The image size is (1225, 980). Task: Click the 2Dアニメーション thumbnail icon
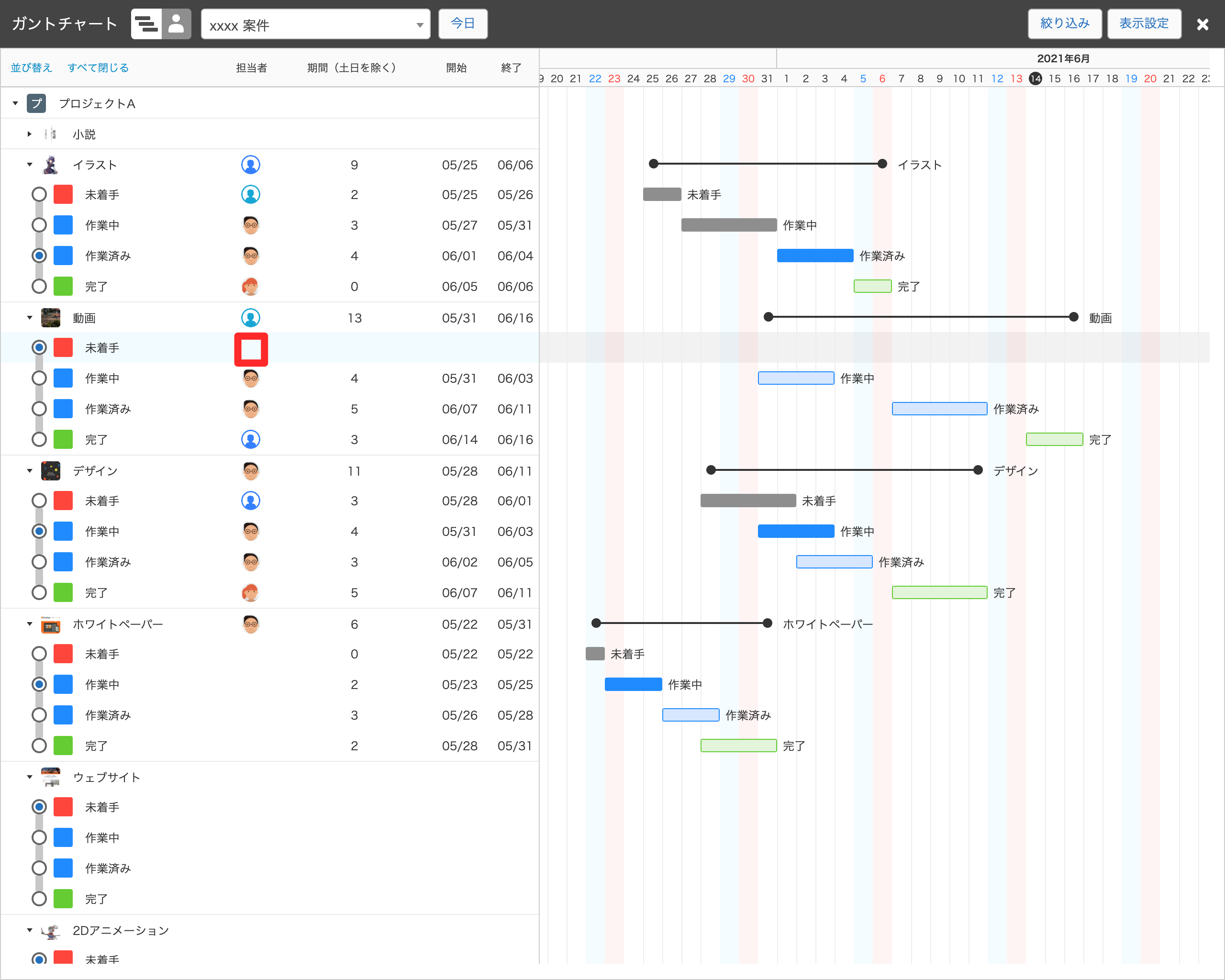[x=51, y=931]
